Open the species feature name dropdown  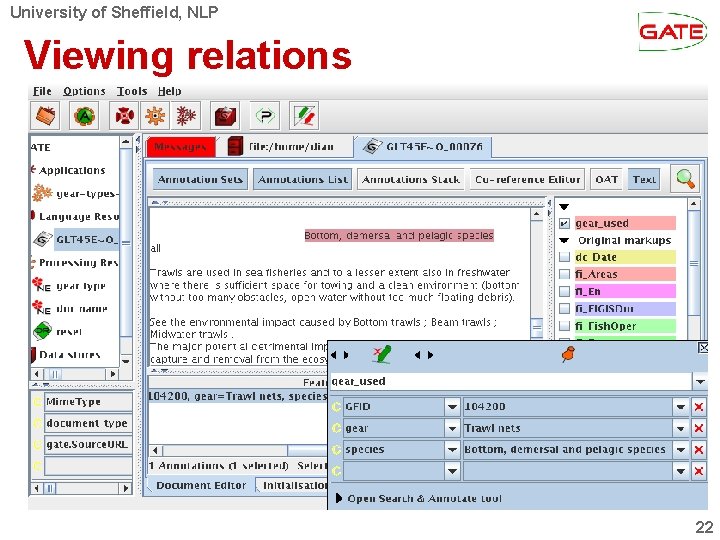(452, 449)
